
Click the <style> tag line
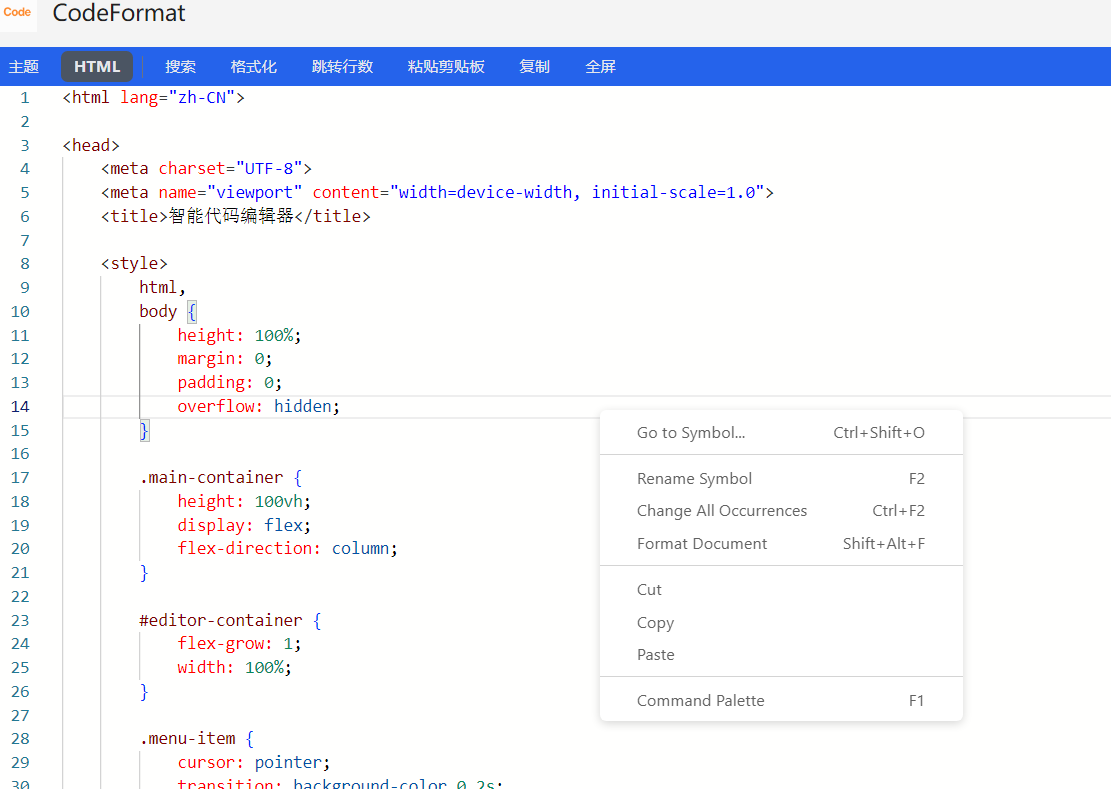click(134, 263)
